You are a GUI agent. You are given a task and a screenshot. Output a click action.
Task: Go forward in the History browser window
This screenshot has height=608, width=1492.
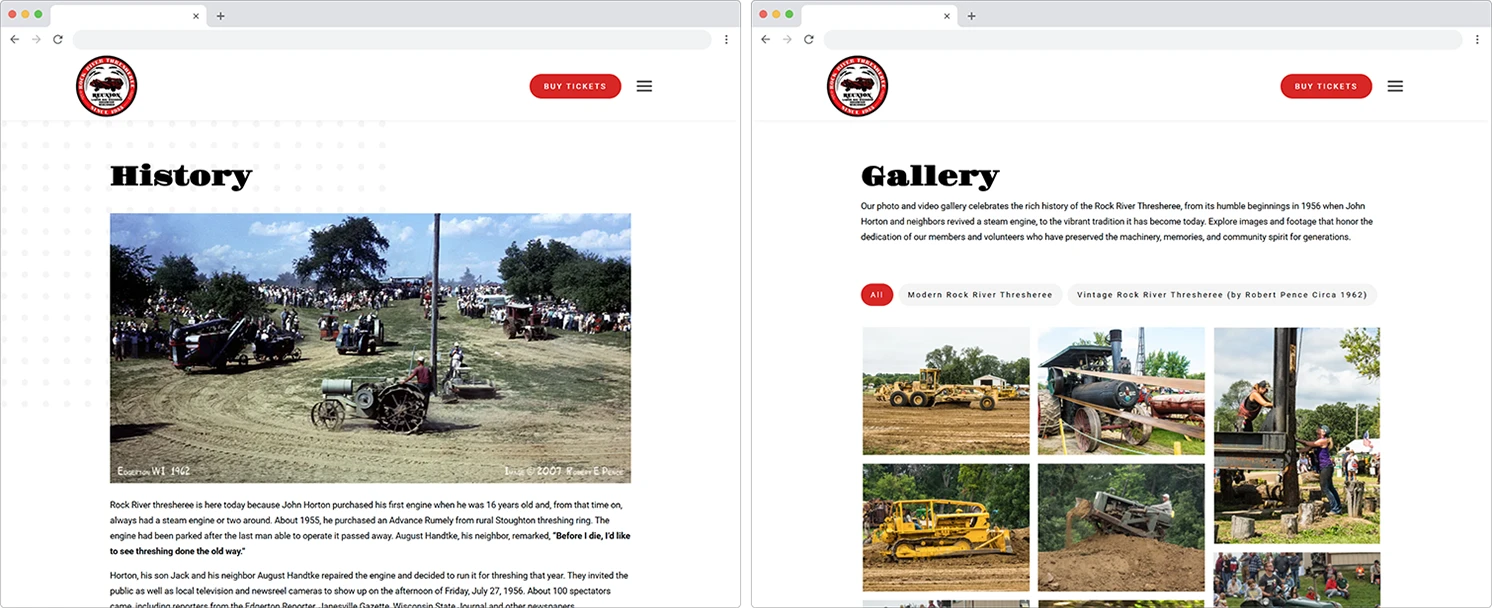pyautogui.click(x=35, y=39)
